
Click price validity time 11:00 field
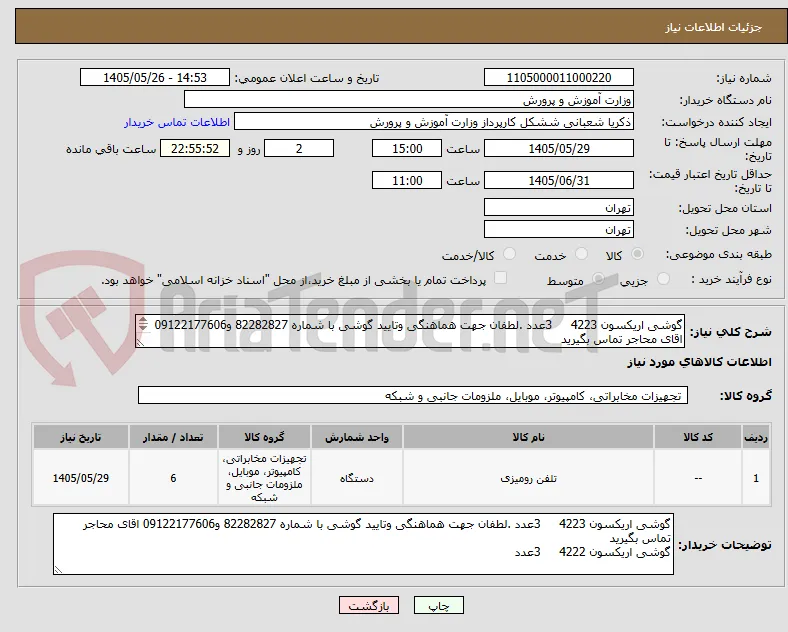click(x=407, y=180)
